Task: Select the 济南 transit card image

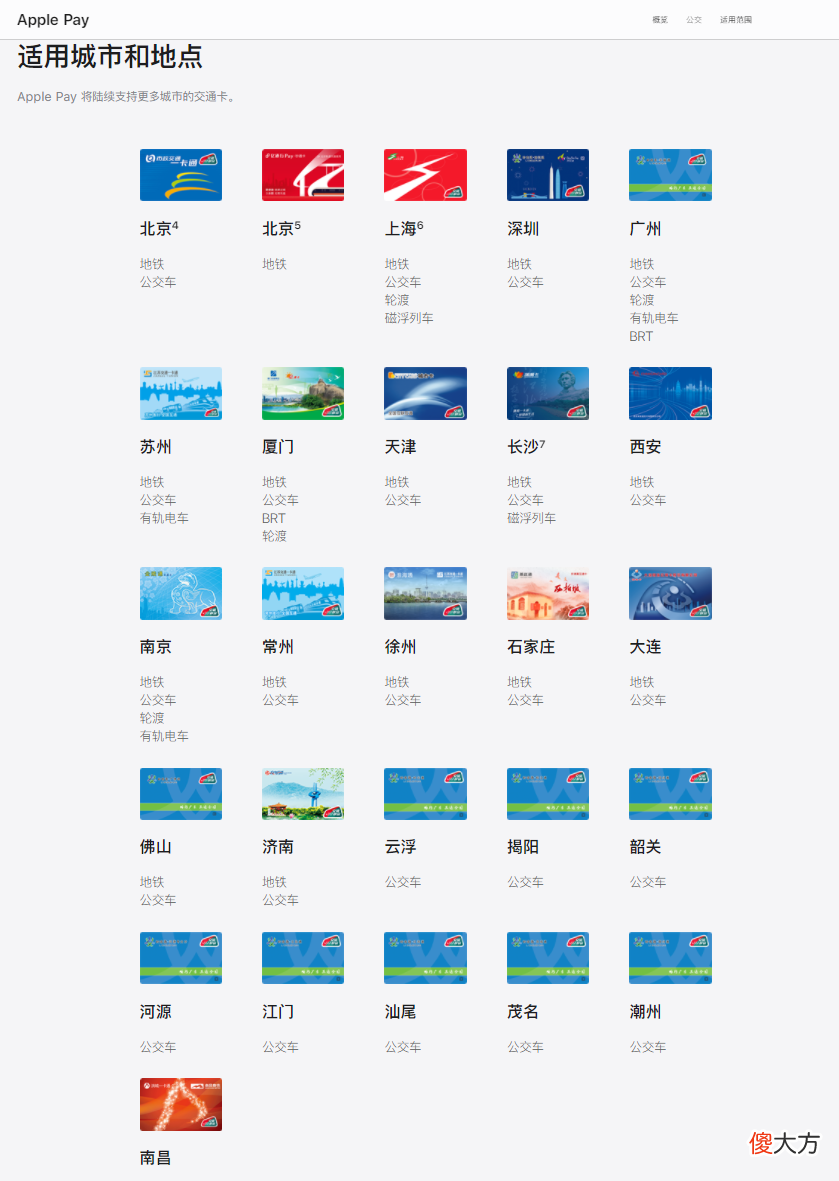Action: (x=303, y=794)
